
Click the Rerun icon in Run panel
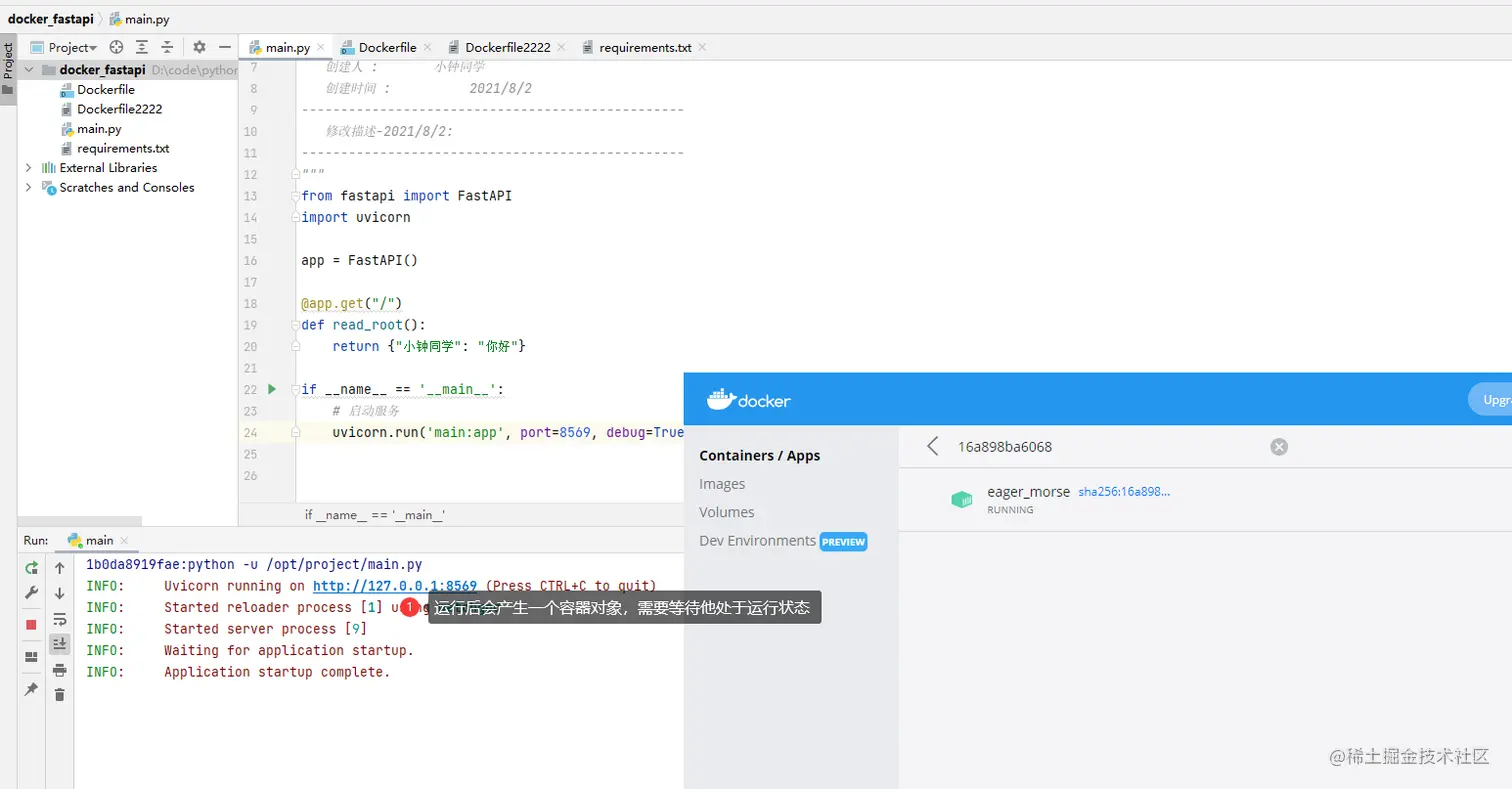coord(31,568)
